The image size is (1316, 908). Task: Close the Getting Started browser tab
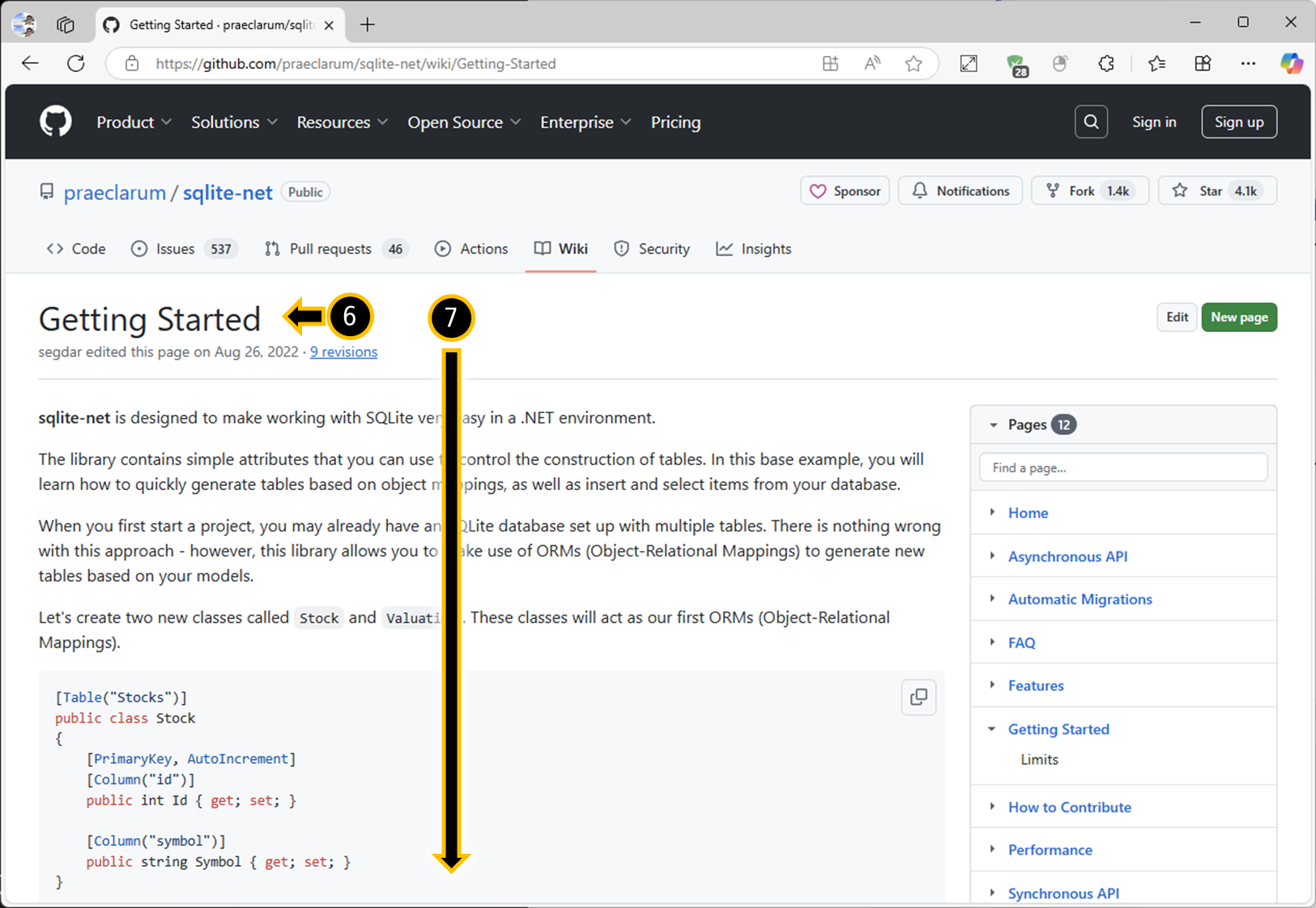(329, 25)
